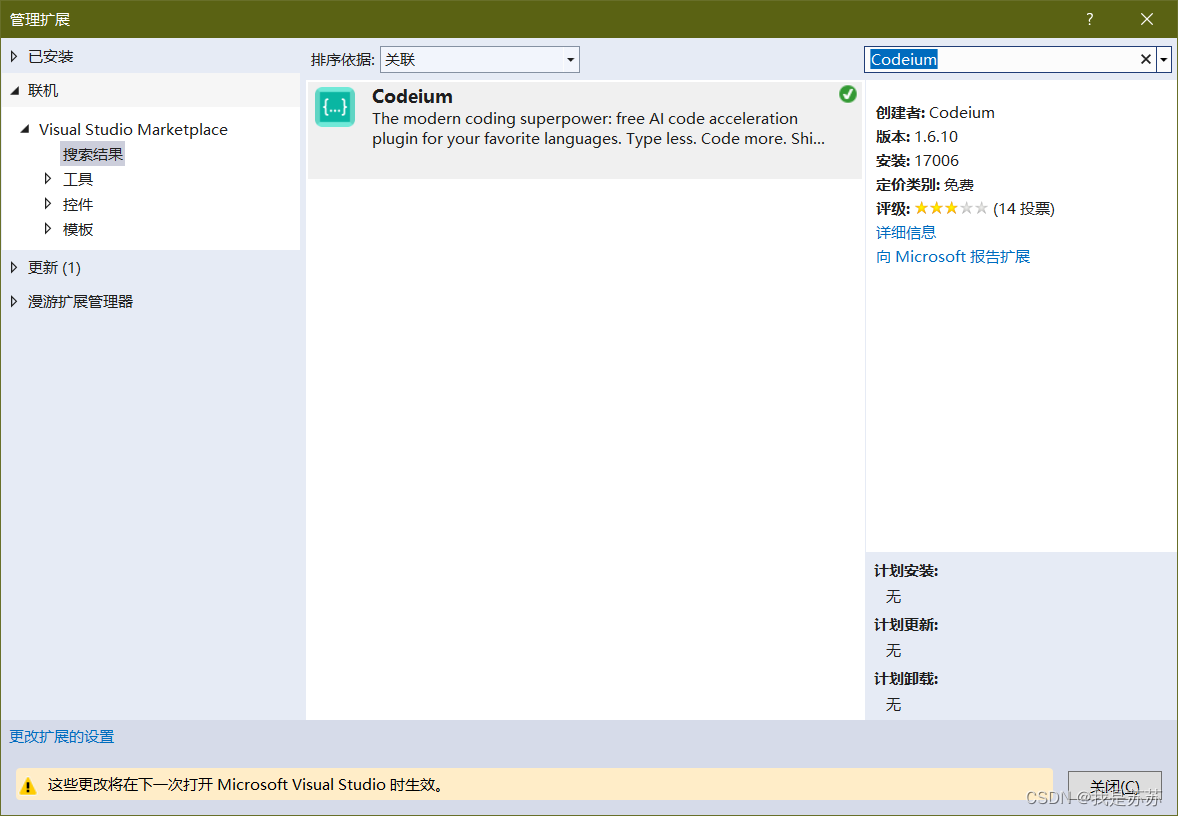Viewport: 1178px width, 816px height.
Task: Select the 更新 (1) category
Action: pos(54,267)
